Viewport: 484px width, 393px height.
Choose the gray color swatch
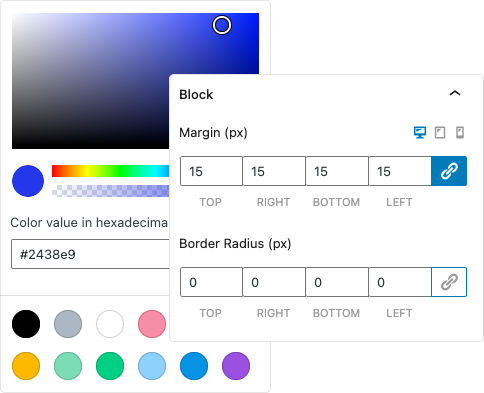click(x=68, y=324)
